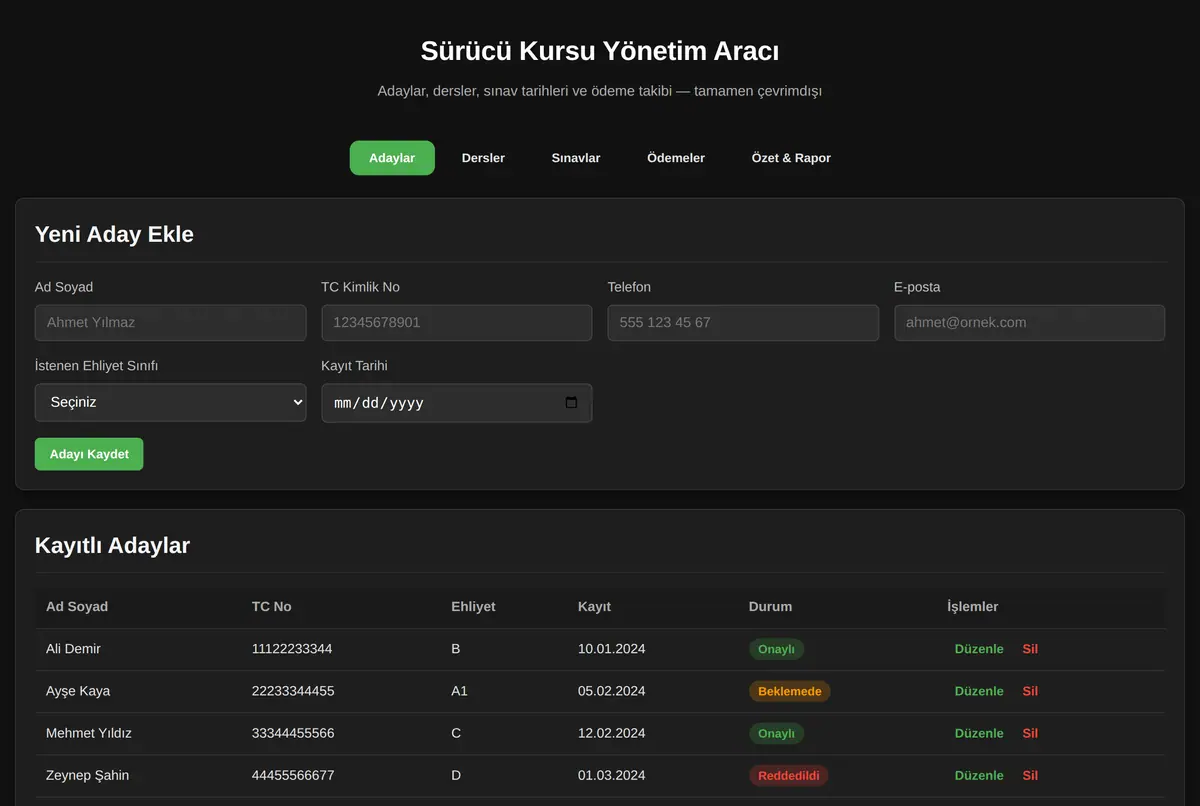This screenshot has height=806, width=1200.
Task: Click registration date 10.01.2024
Action: tap(612, 649)
